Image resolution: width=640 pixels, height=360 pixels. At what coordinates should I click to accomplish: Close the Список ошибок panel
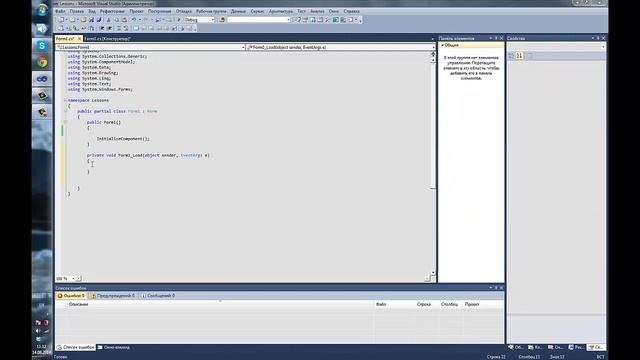coord(502,288)
